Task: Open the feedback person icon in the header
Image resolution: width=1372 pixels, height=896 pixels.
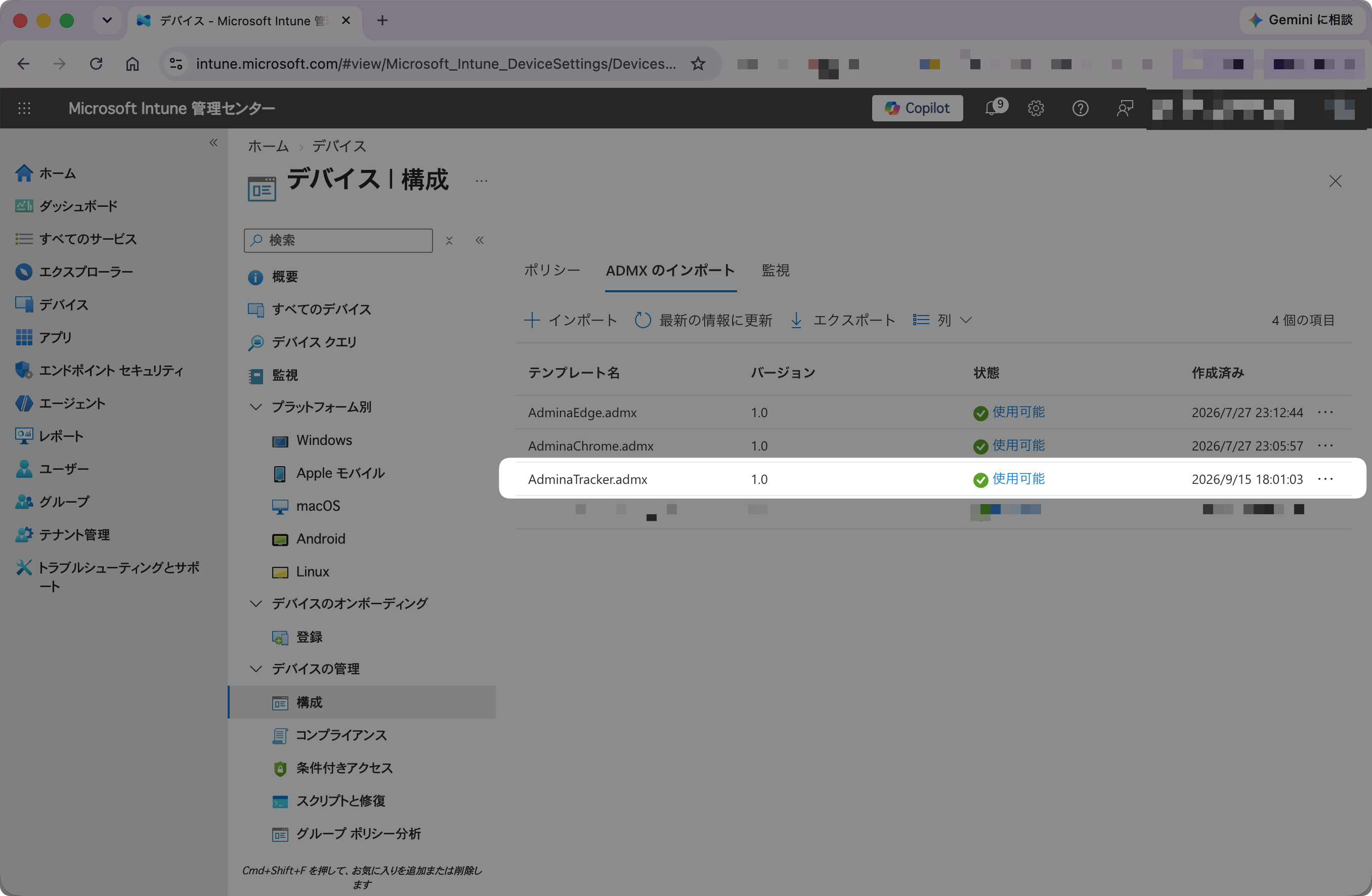Action: point(1125,108)
